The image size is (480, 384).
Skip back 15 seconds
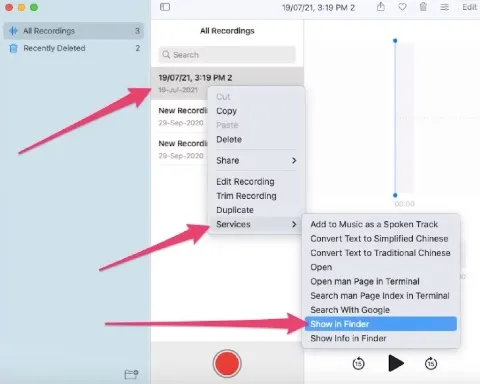point(358,363)
